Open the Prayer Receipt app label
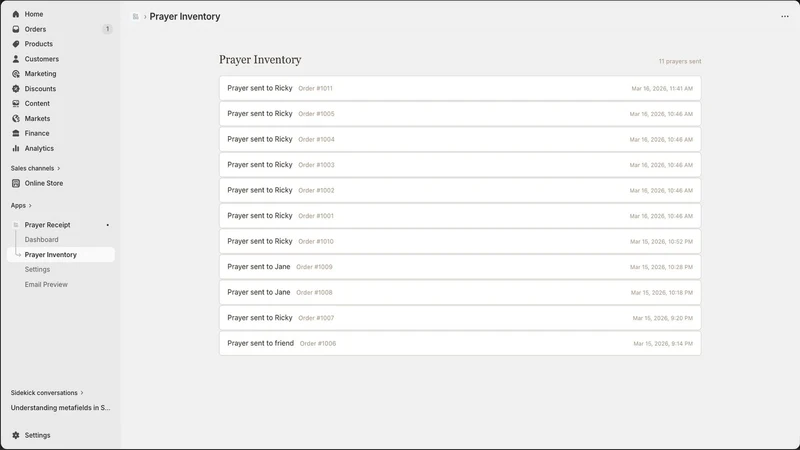Screen dimensions: 800x450 pos(47,225)
